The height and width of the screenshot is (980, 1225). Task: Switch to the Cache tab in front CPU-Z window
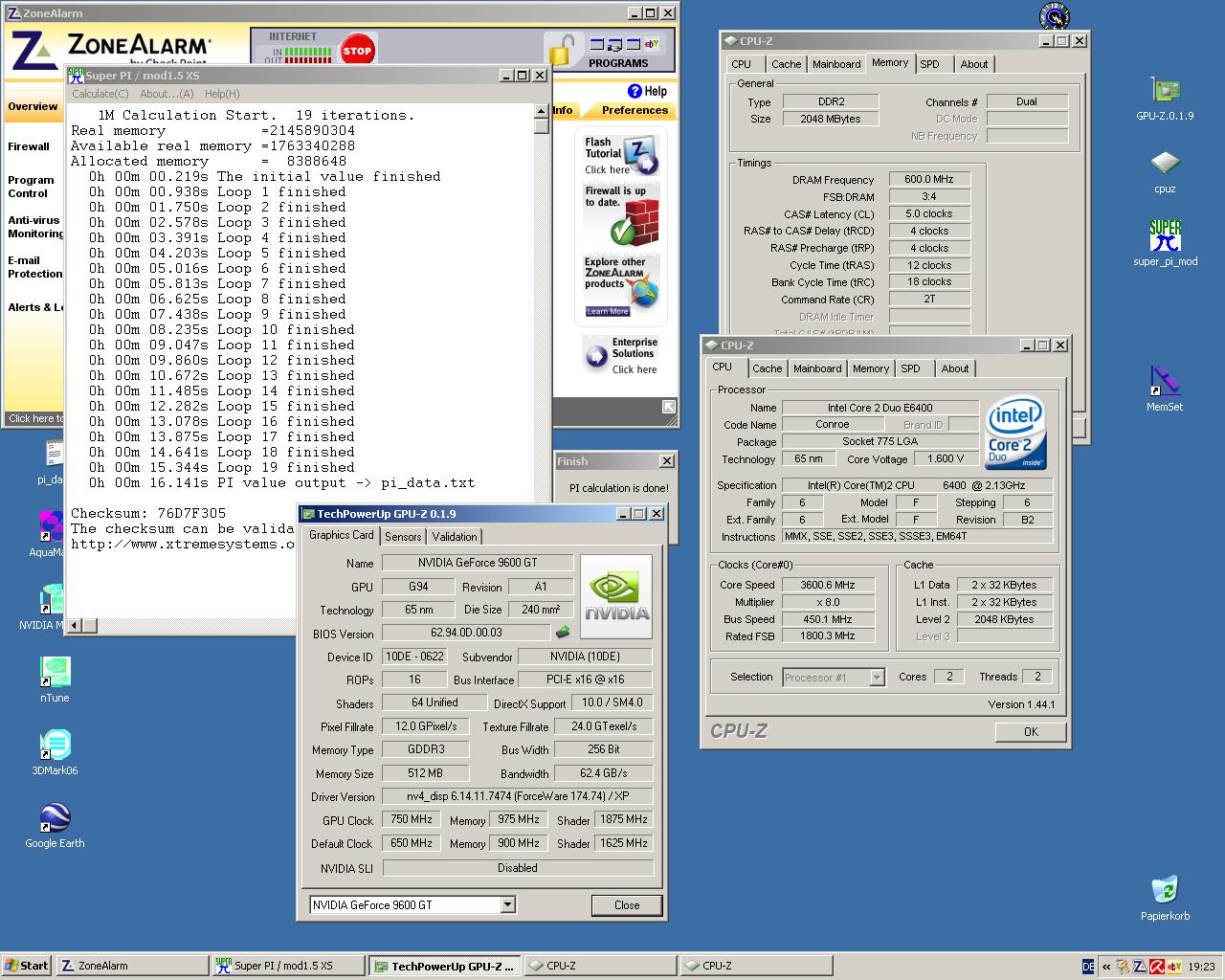pyautogui.click(x=767, y=368)
